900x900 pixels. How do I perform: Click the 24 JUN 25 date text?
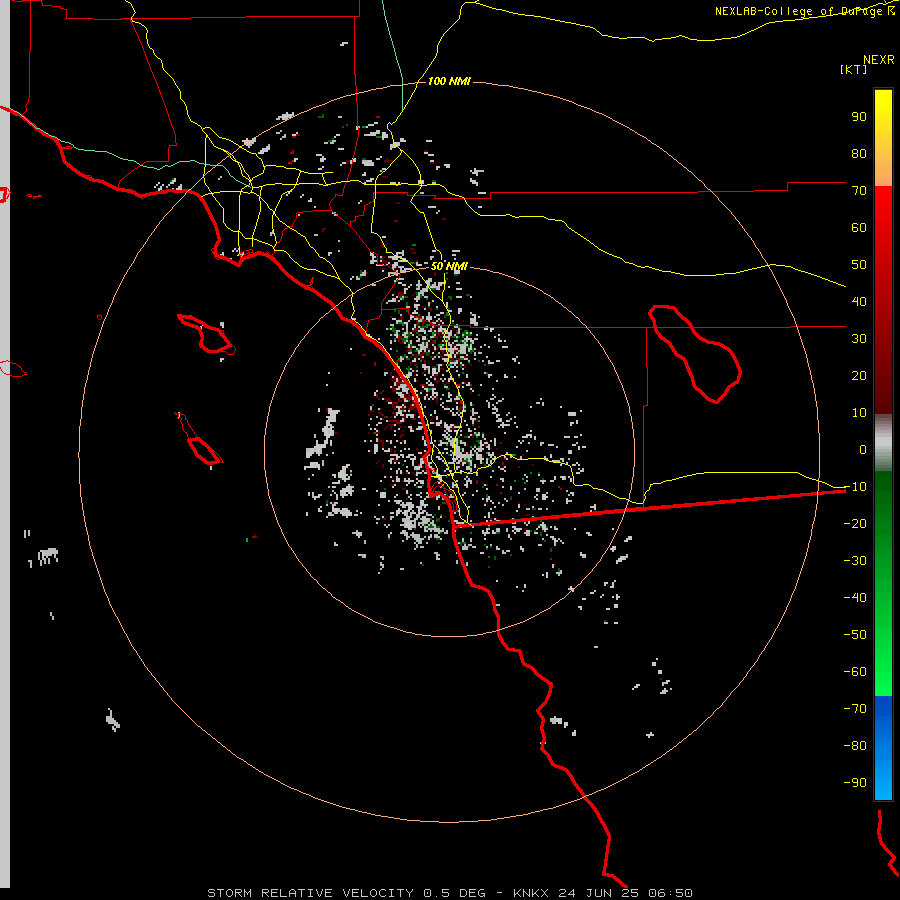click(x=599, y=893)
